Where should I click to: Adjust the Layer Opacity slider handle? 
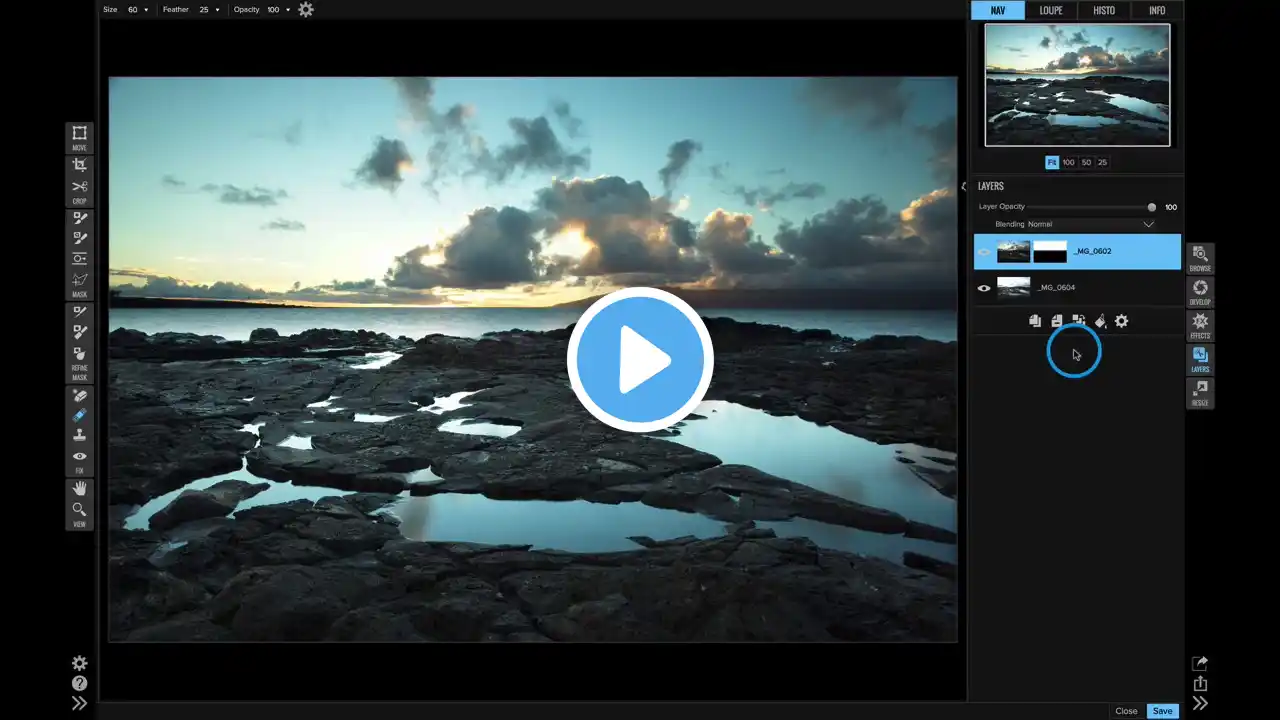click(x=1151, y=207)
